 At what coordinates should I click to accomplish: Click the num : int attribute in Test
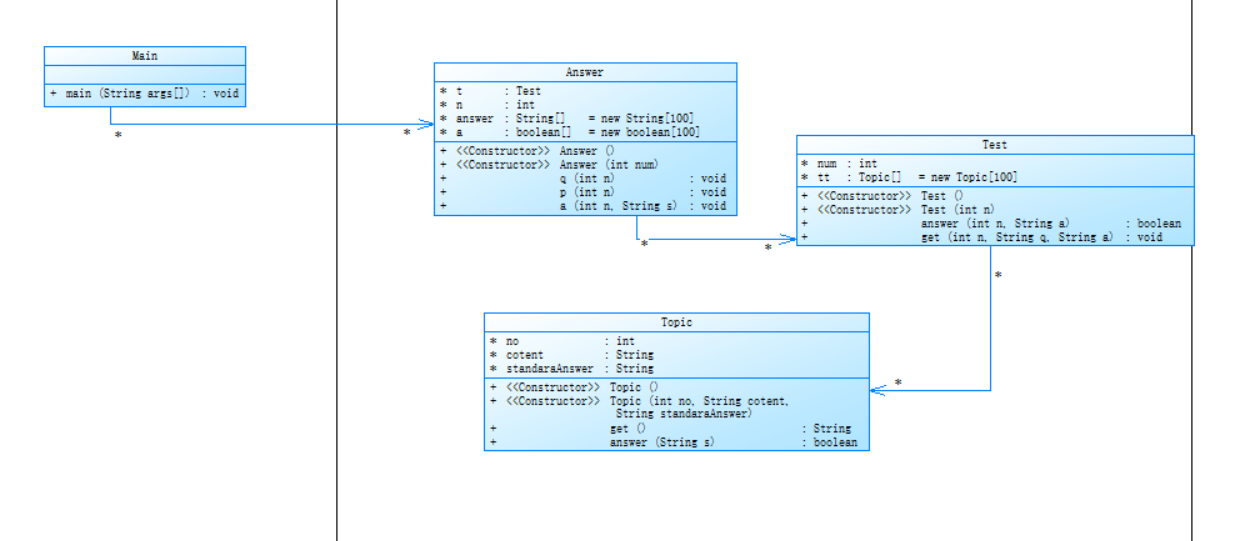pyautogui.click(x=995, y=163)
